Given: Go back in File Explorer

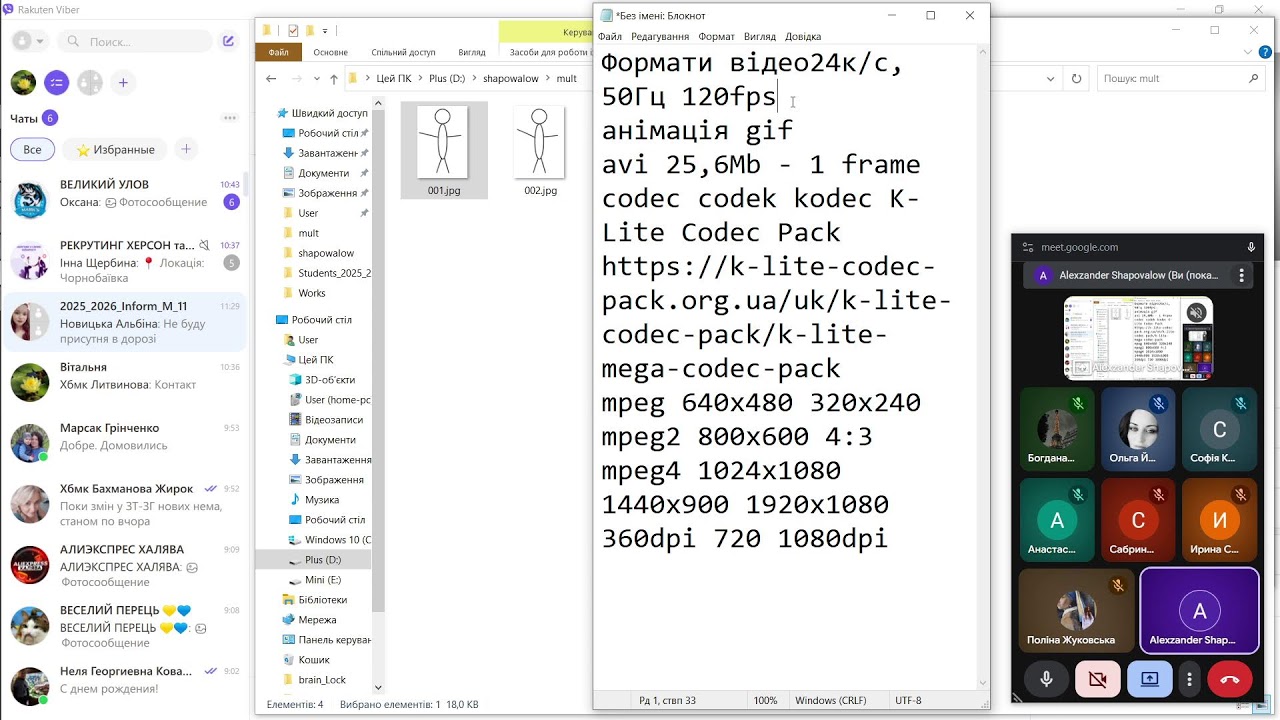Looking at the screenshot, I should 271,78.
